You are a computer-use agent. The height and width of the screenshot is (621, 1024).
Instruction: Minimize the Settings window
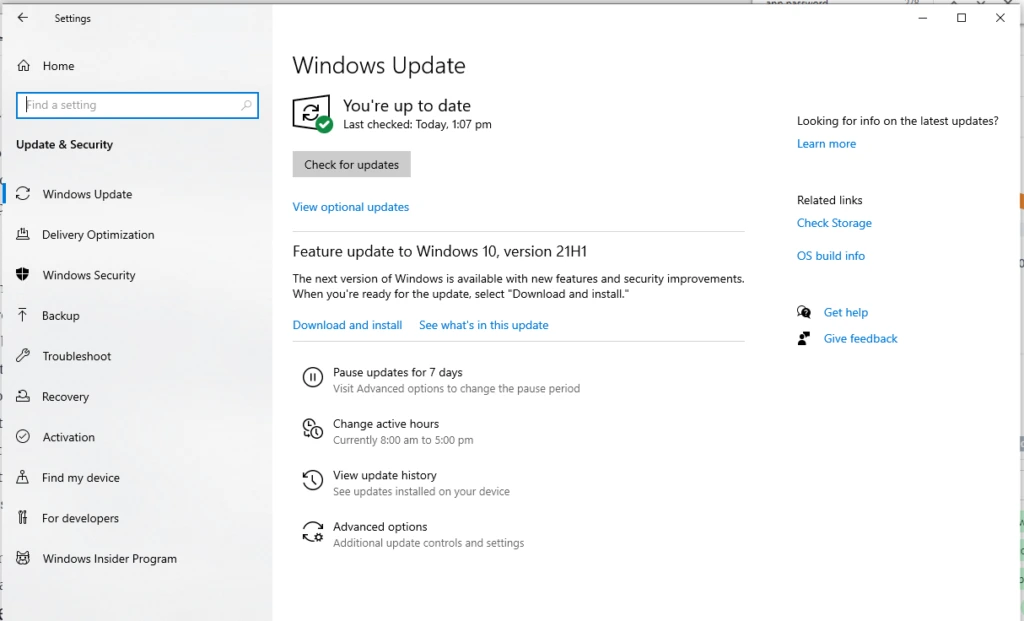[923, 18]
